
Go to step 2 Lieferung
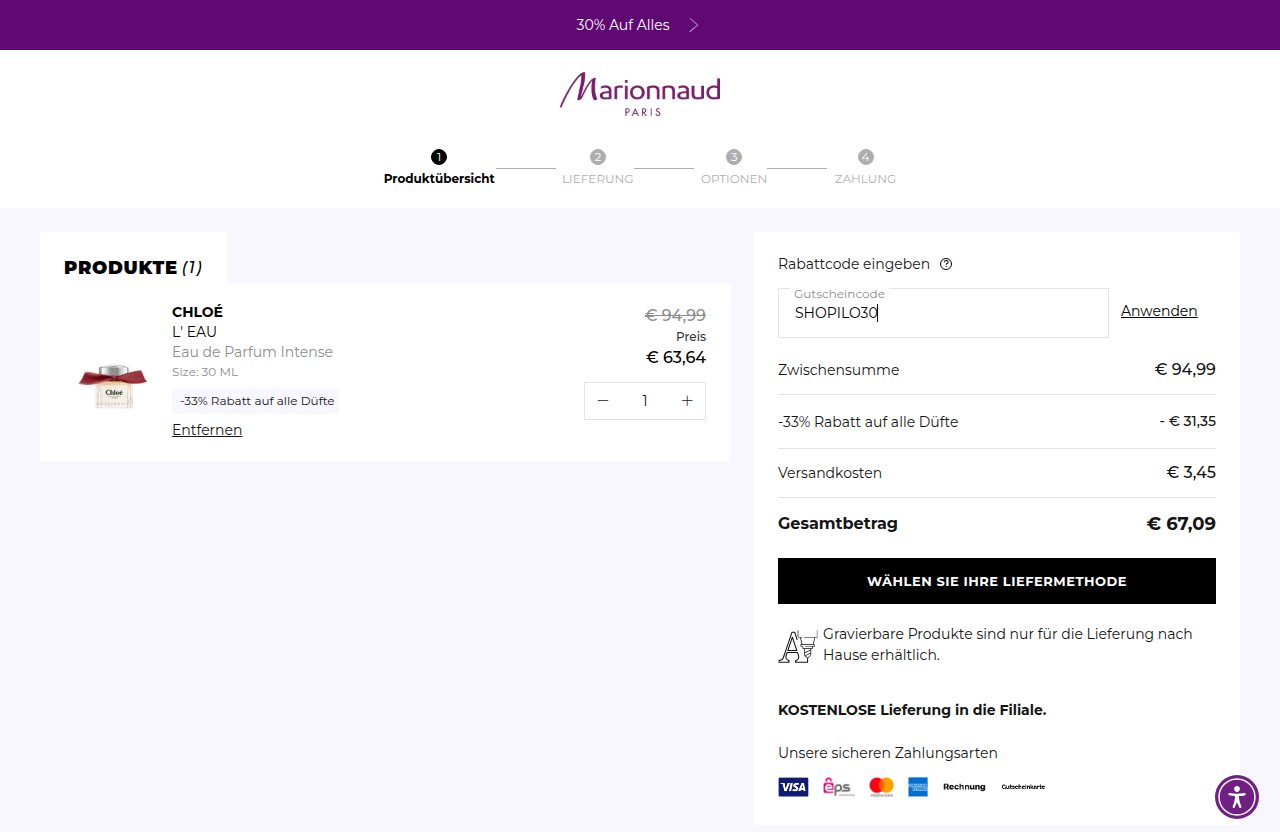click(597, 167)
